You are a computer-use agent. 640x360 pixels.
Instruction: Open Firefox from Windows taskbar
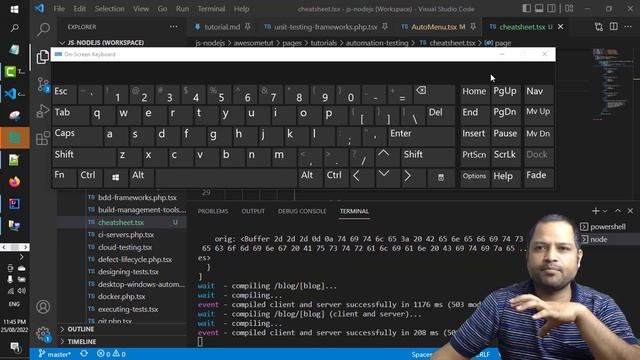(x=14, y=182)
